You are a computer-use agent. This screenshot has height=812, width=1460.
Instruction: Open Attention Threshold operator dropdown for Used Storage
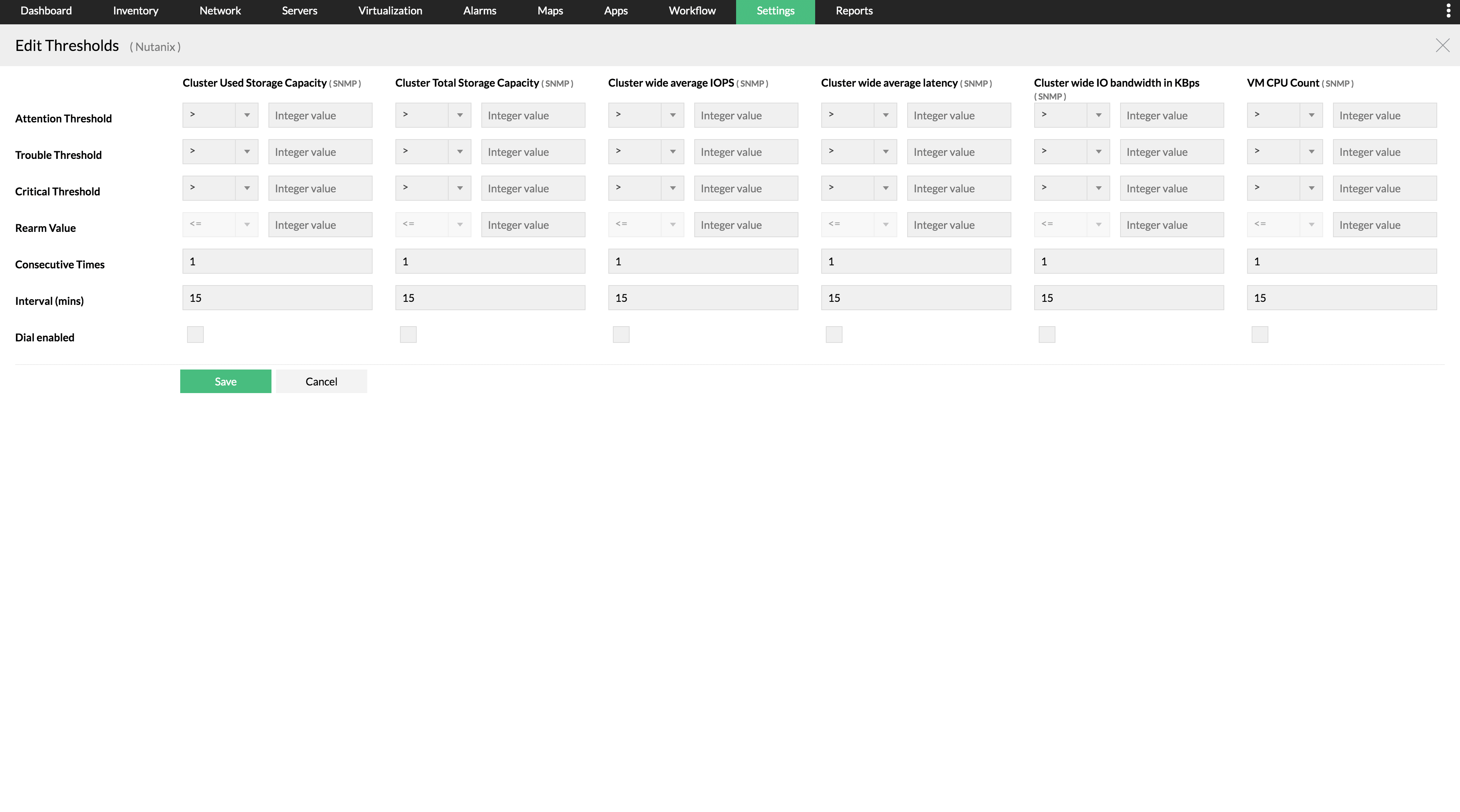(220, 115)
